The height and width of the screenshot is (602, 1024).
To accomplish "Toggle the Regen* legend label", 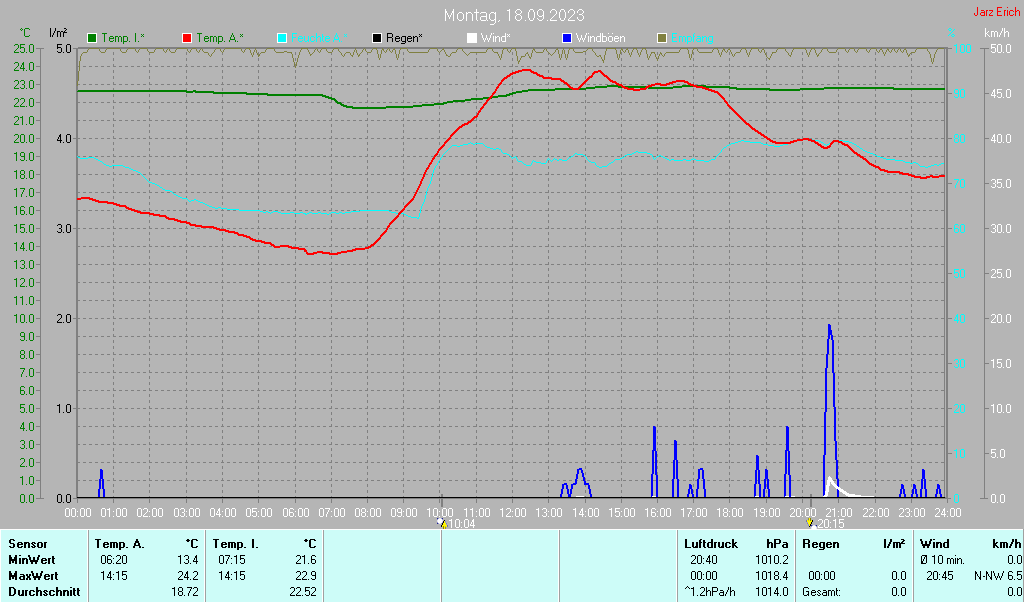I will tap(404, 39).
